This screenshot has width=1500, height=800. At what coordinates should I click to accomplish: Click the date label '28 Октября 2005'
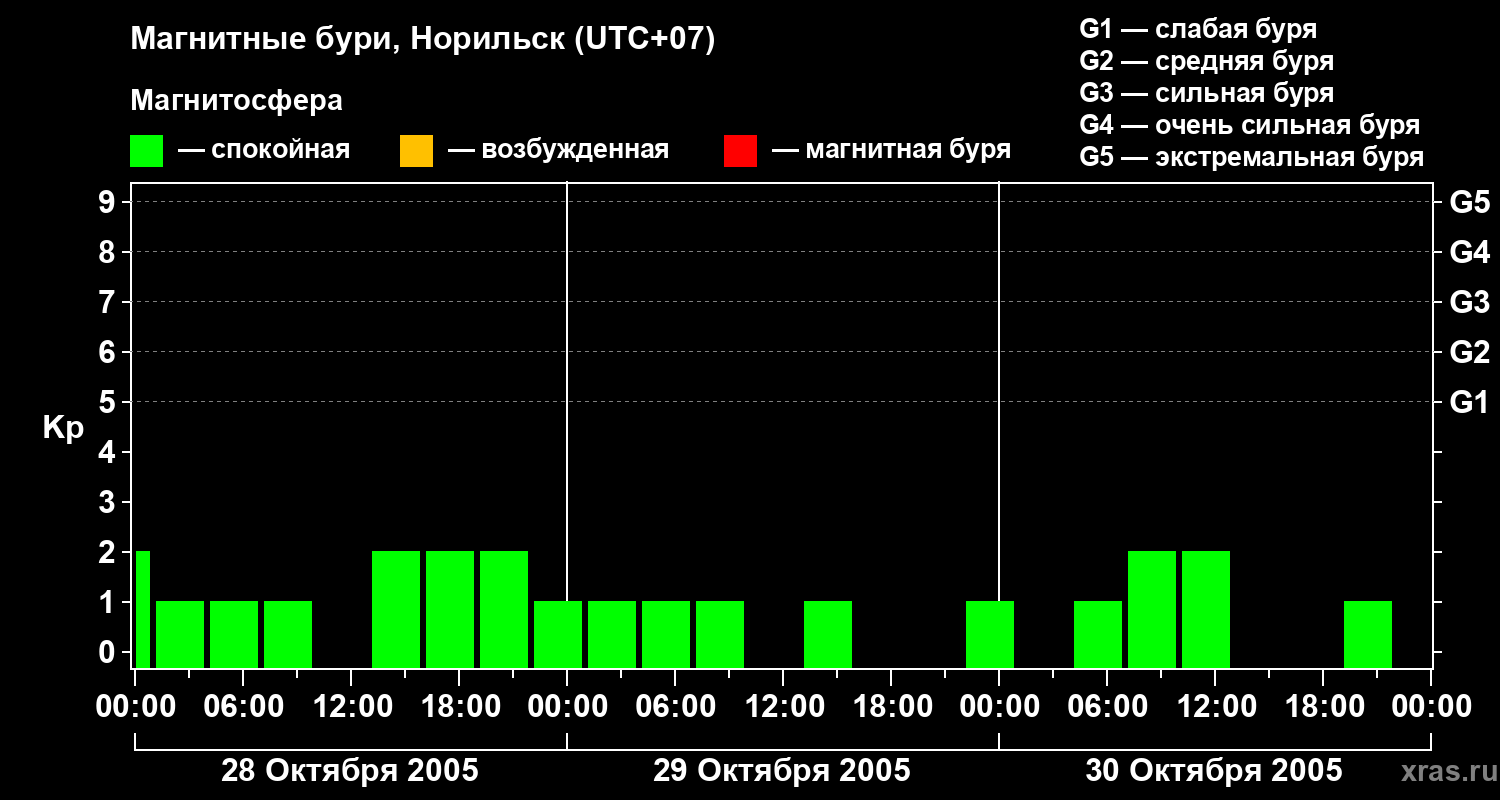(x=350, y=771)
